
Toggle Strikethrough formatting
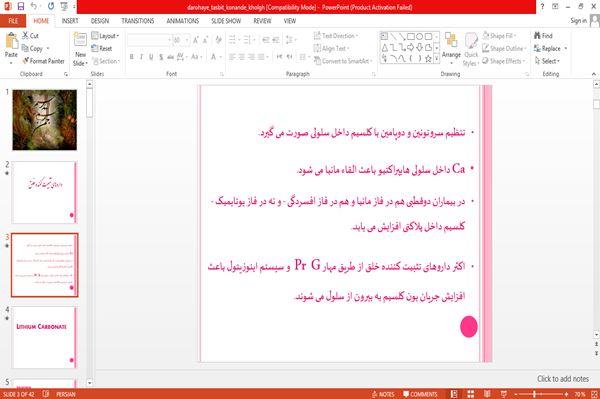tap(170, 57)
